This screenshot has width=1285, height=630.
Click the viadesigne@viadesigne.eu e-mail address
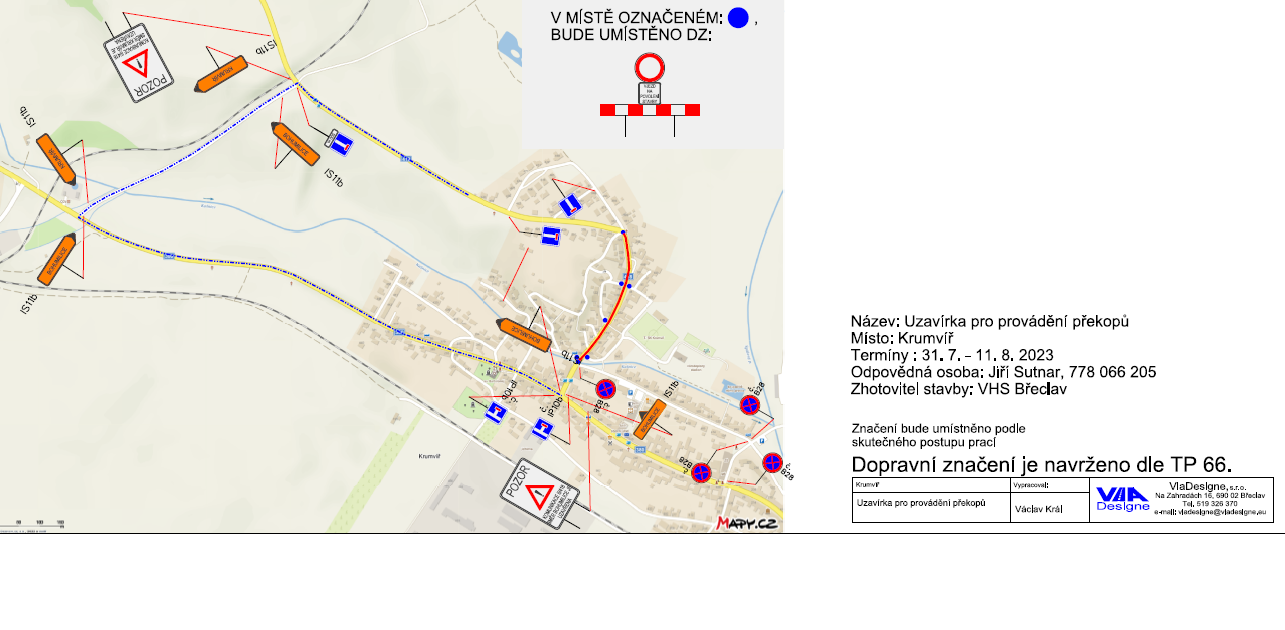click(x=1209, y=512)
